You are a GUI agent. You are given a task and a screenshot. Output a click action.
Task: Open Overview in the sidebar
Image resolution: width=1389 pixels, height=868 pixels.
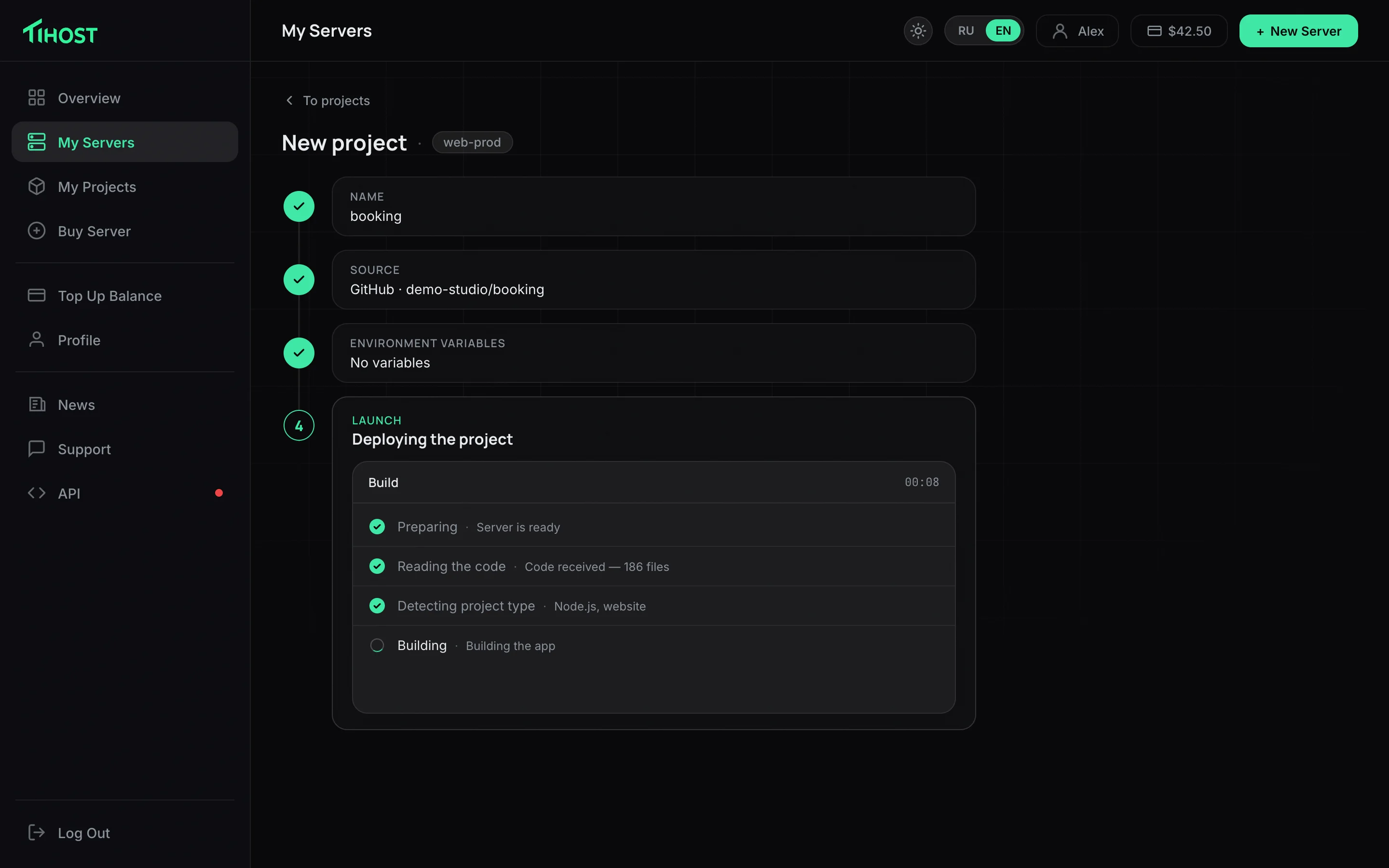point(124,98)
